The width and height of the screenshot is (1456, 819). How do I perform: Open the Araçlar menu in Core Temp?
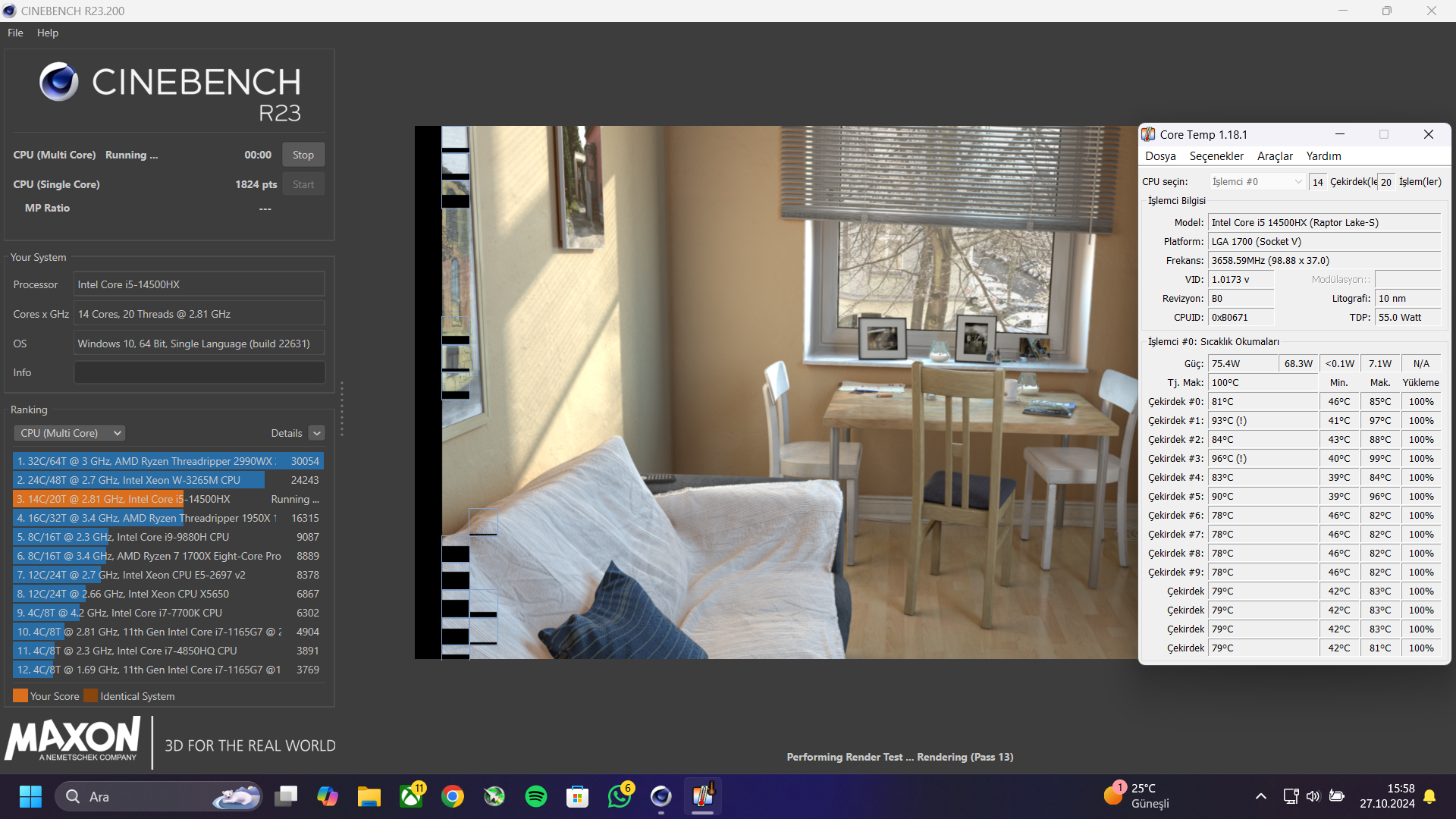(1274, 156)
